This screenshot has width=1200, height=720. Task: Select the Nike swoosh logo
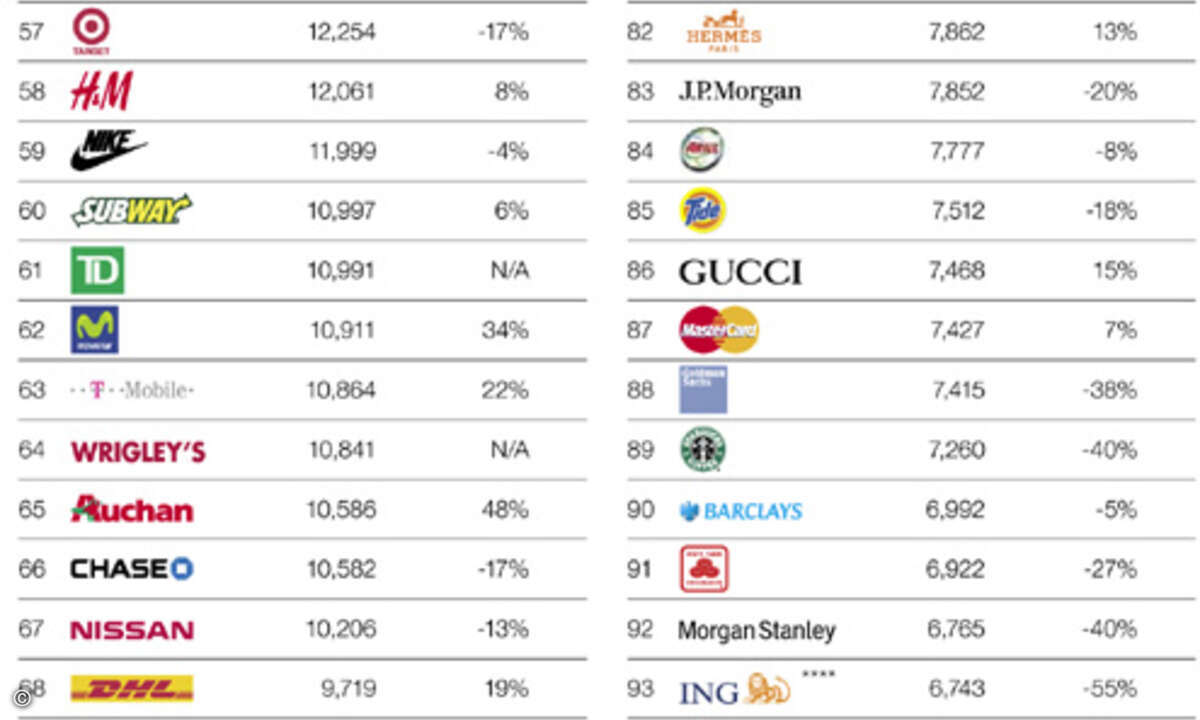pyautogui.click(x=108, y=151)
